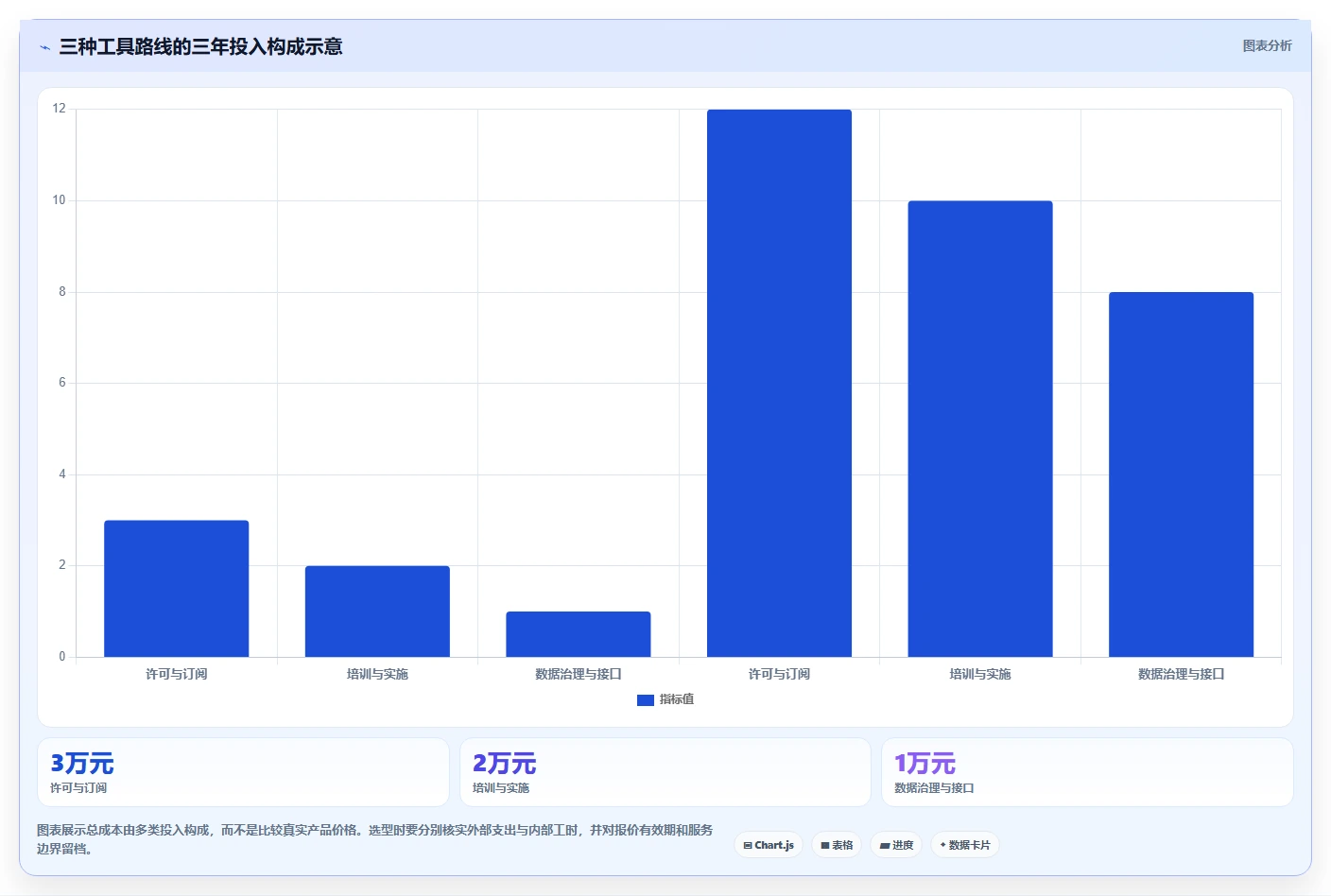The height and width of the screenshot is (896, 1331).
Task: Click the bar with value 3
Action: coord(177,589)
